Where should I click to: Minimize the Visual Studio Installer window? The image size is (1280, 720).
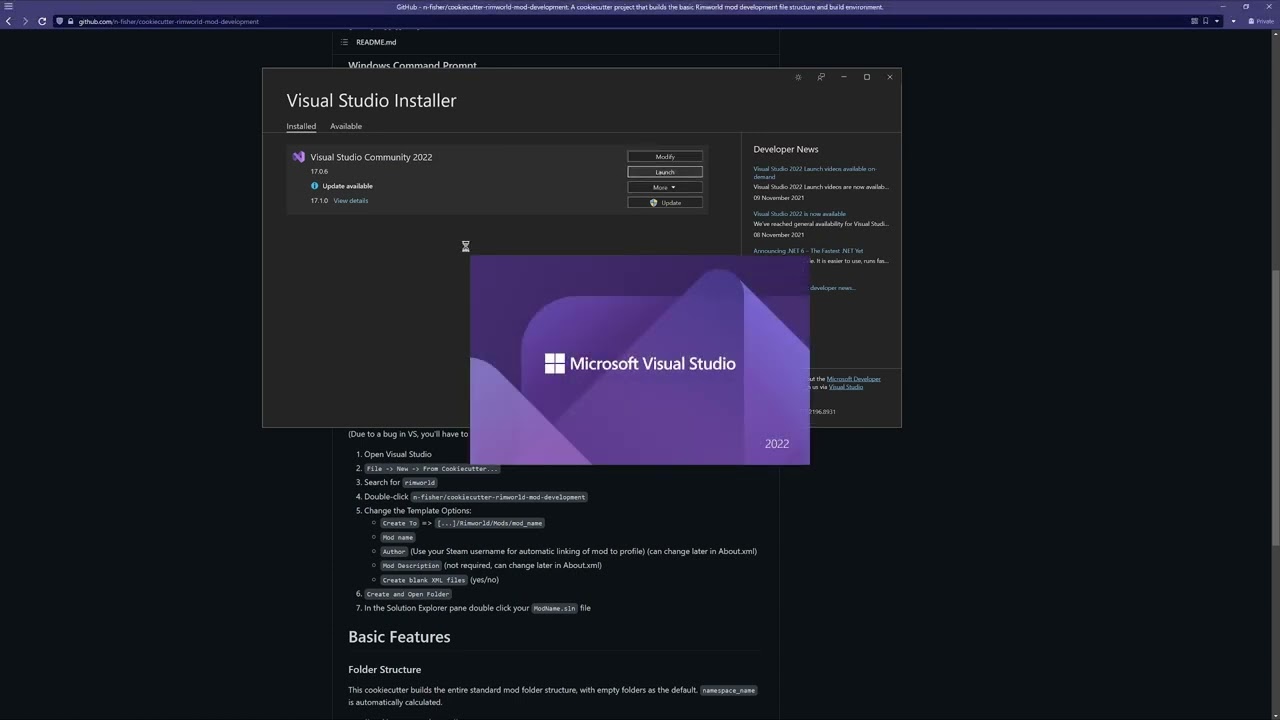pos(844,77)
